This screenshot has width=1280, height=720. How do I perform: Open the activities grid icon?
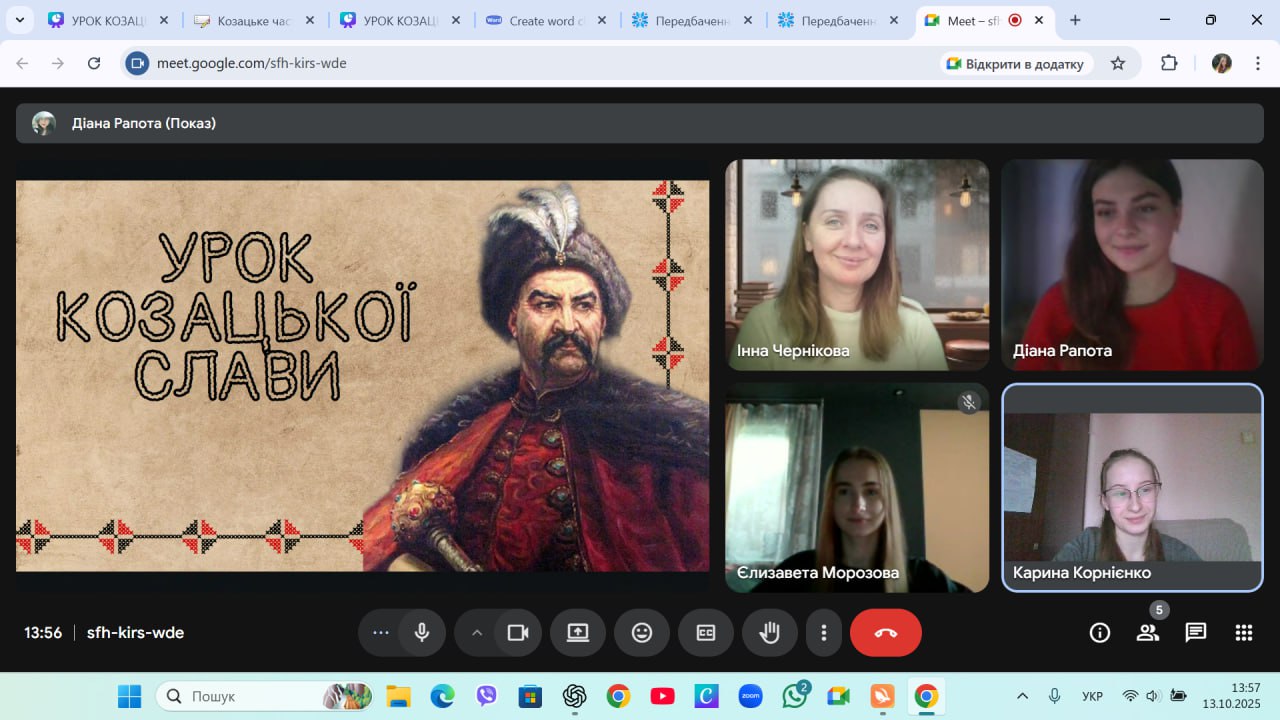1243,632
